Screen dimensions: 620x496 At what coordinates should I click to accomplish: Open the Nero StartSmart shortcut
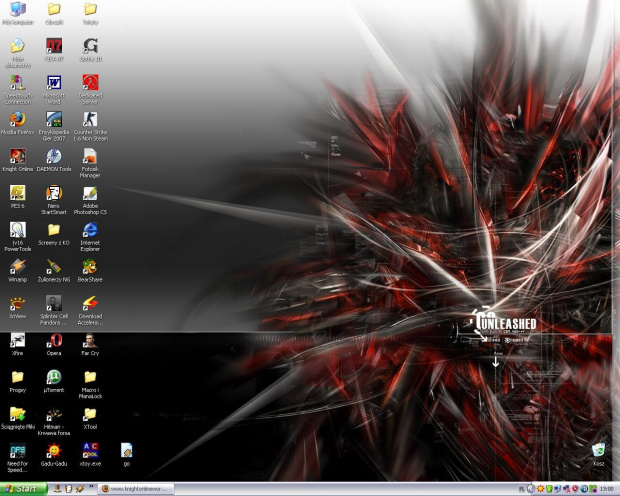(x=54, y=200)
